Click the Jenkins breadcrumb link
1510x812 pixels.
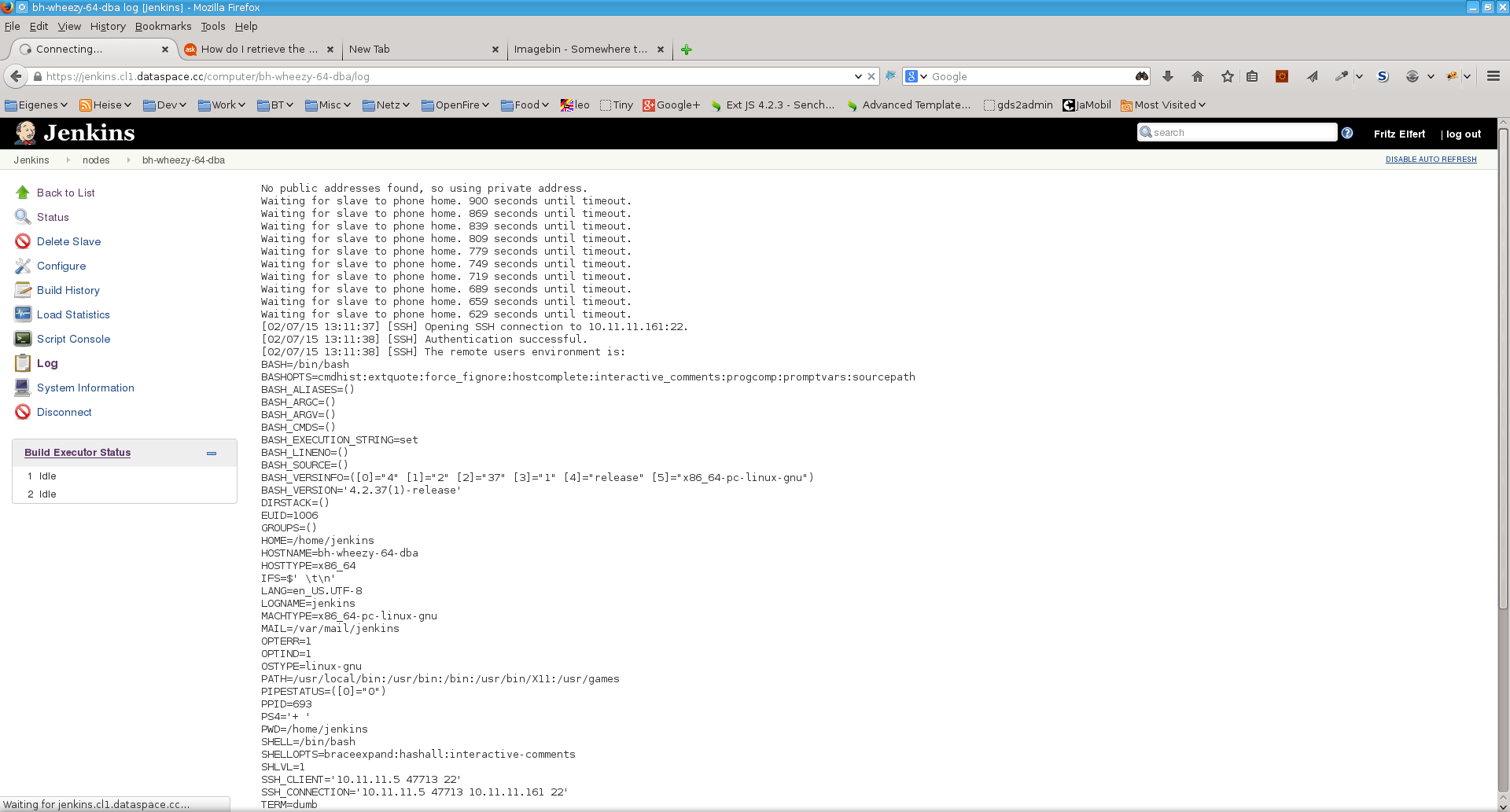tap(31, 160)
